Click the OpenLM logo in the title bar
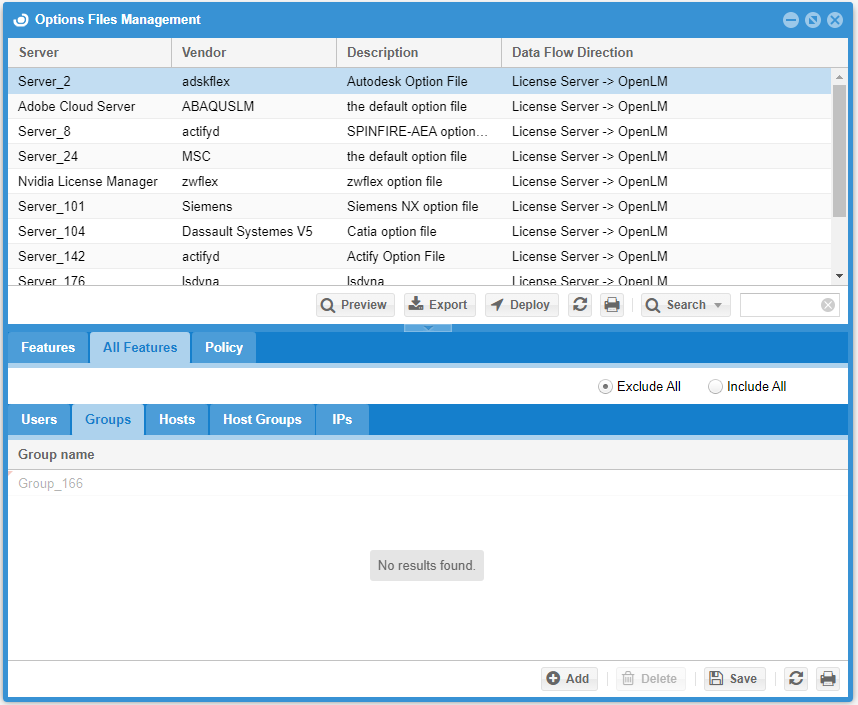The width and height of the screenshot is (858, 705). 22,19
